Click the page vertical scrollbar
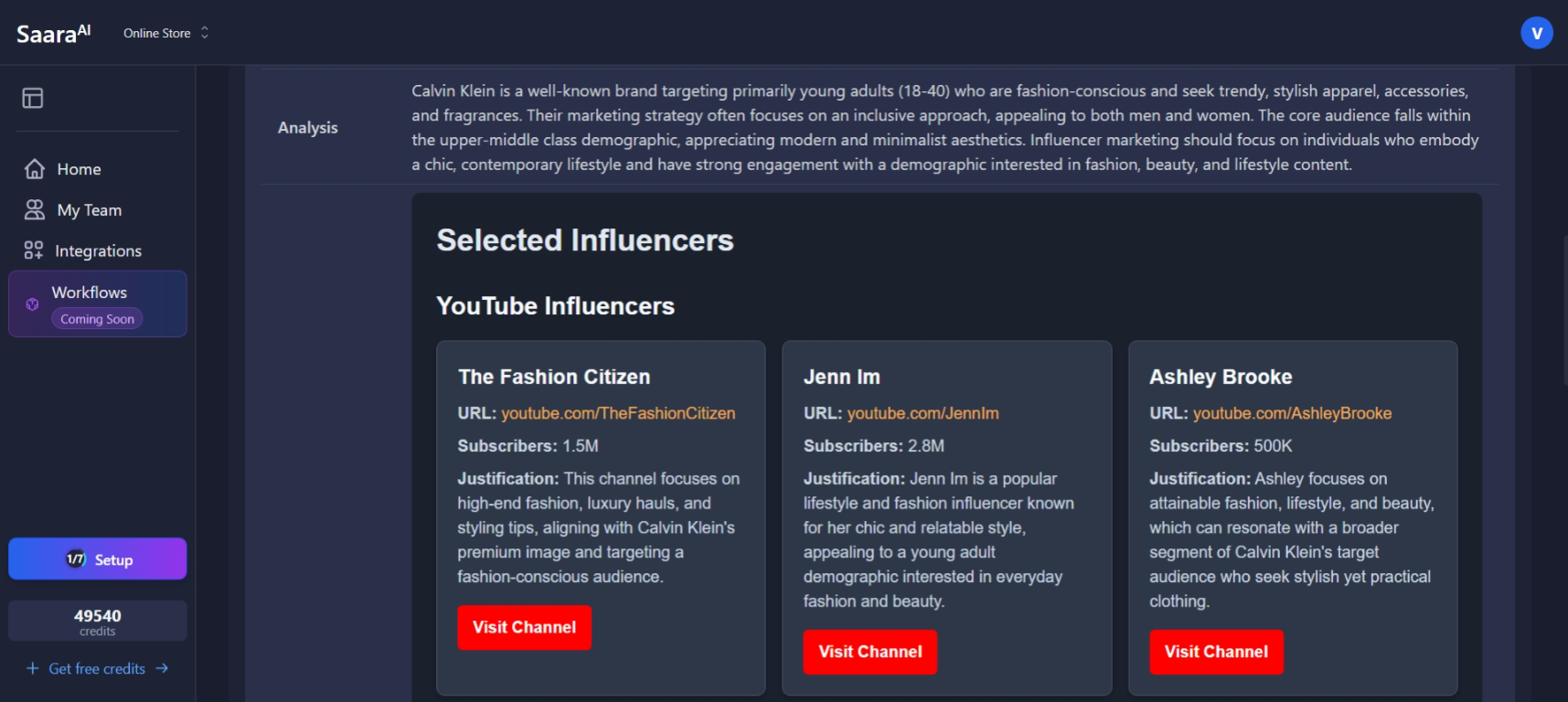Viewport: 1568px width, 702px height. [x=1564, y=311]
